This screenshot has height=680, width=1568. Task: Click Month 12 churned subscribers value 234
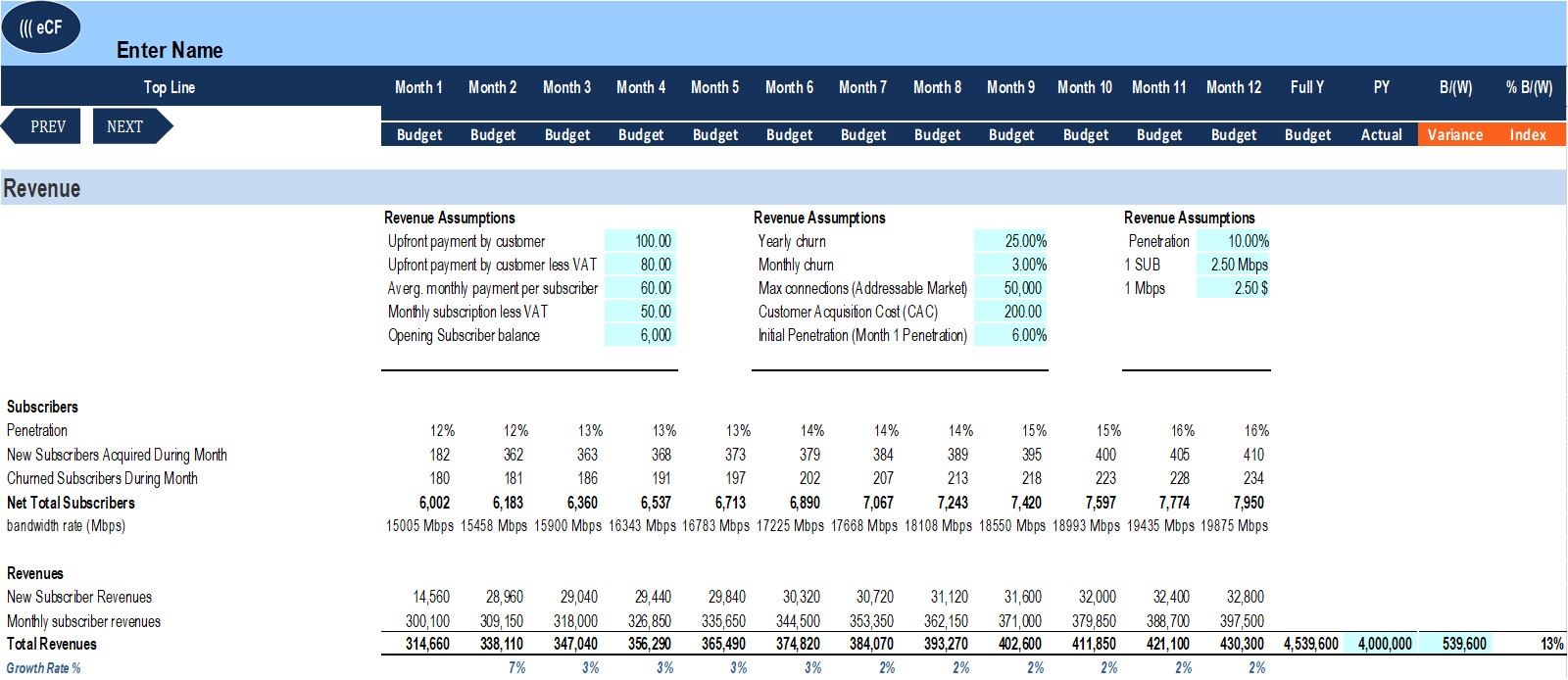point(1253,478)
